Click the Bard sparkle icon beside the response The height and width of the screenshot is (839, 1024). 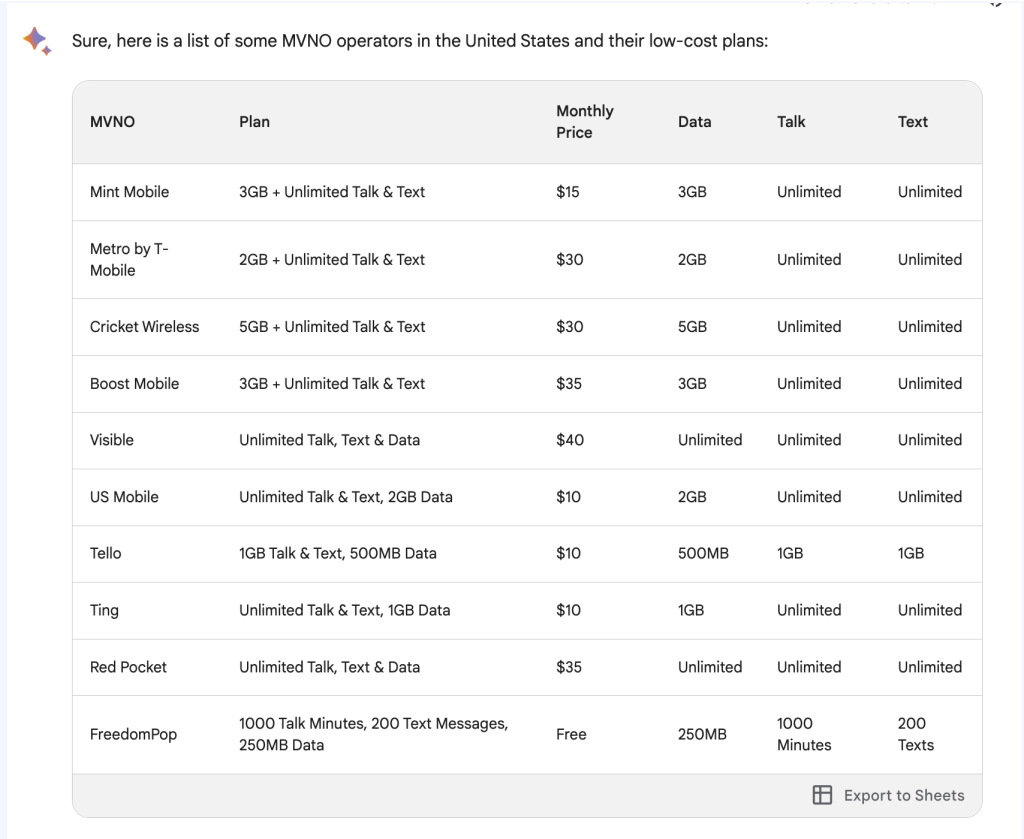(x=37, y=41)
